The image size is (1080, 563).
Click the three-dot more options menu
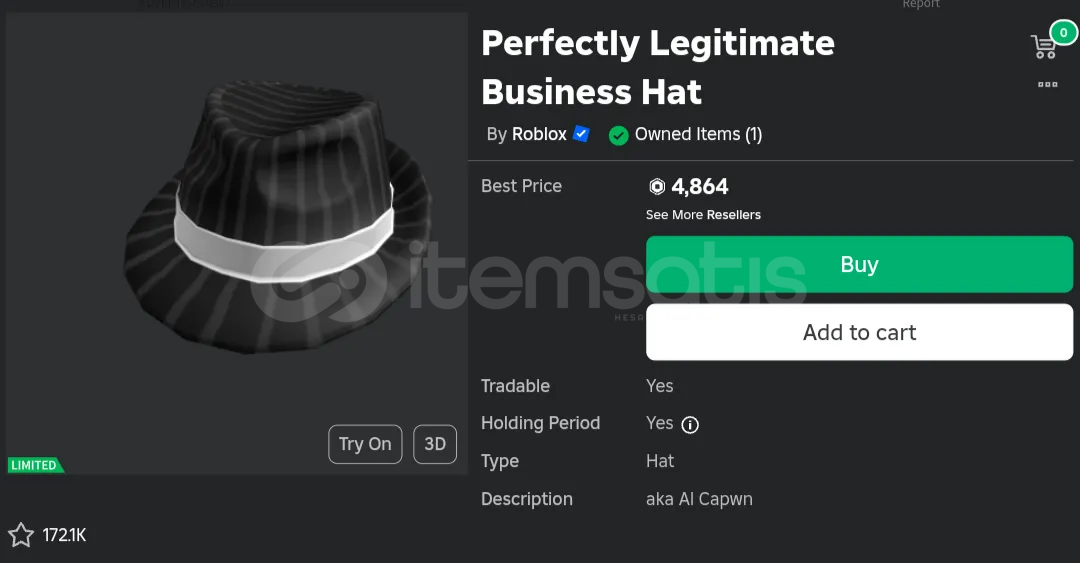pyautogui.click(x=1048, y=84)
